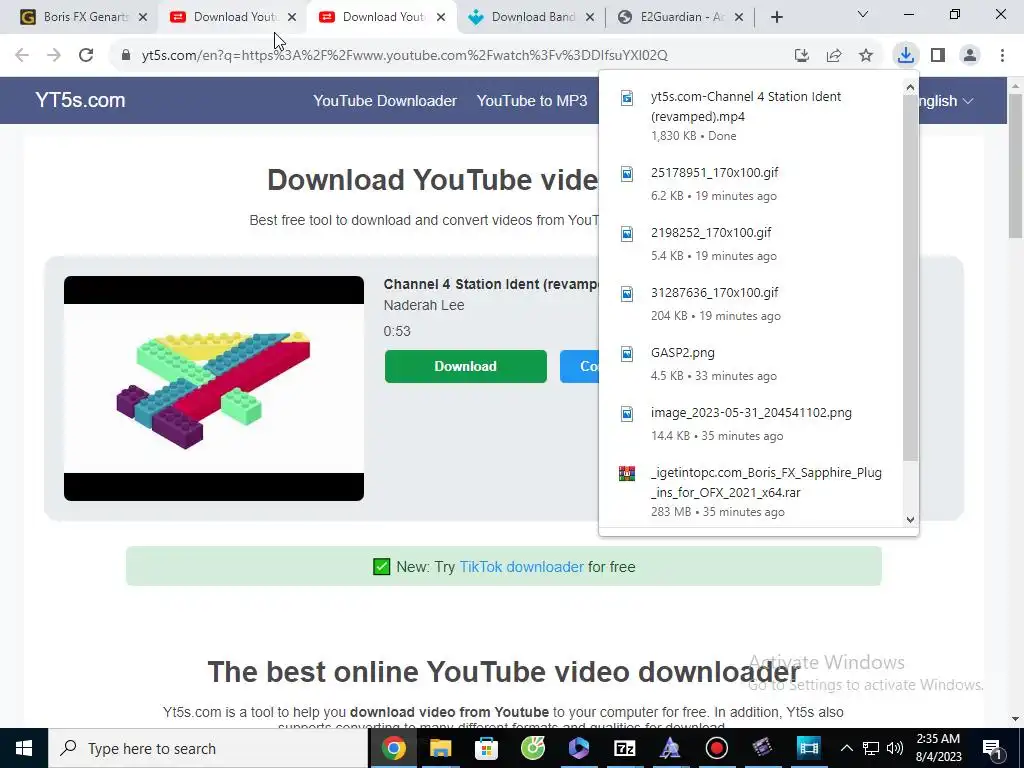Click the downloads popup scrollbar thumb

click(910, 277)
